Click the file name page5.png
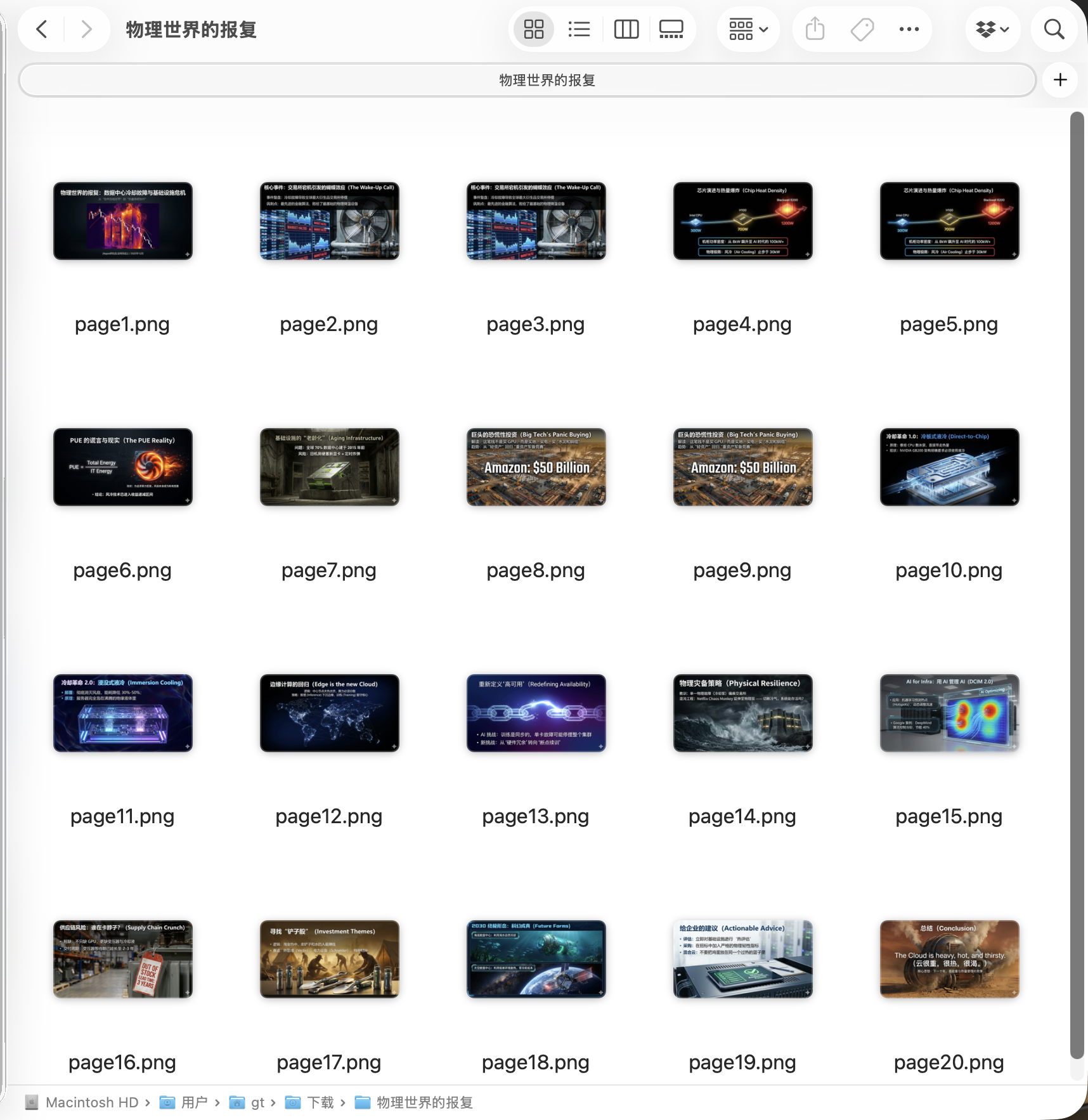 949,325
